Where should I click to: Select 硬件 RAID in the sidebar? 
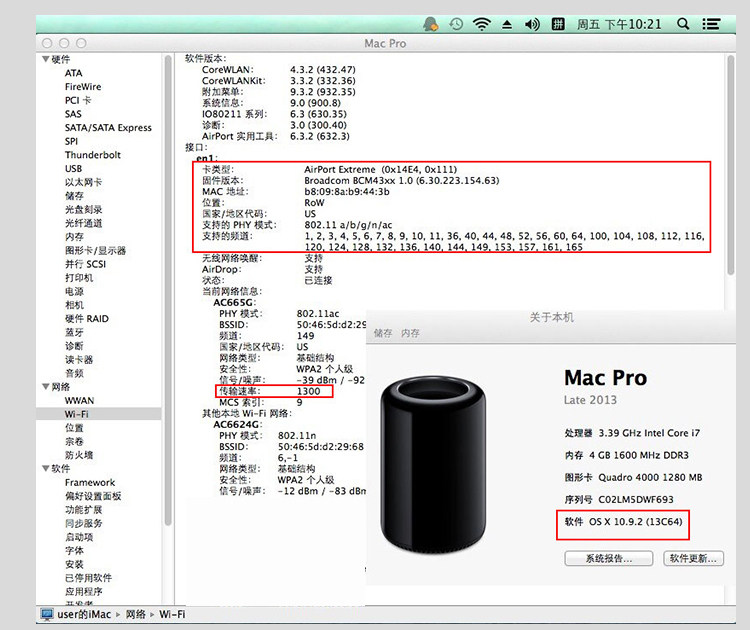[87, 319]
